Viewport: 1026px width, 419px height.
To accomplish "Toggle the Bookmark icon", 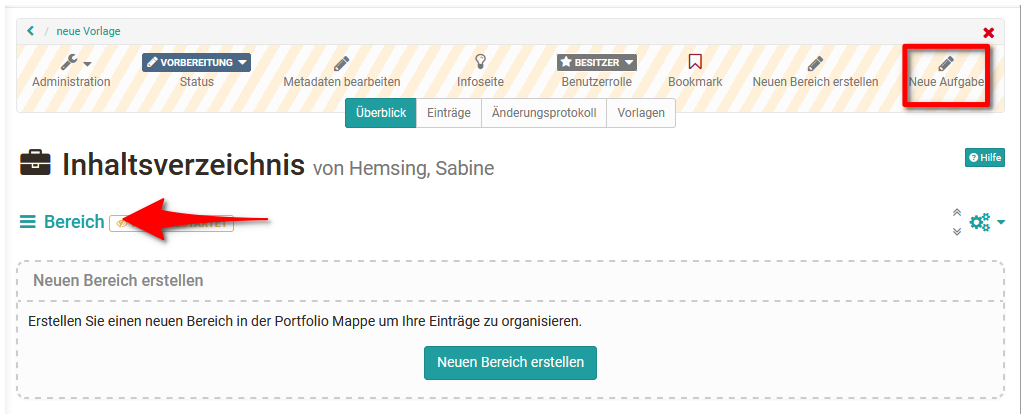I will (x=695, y=62).
